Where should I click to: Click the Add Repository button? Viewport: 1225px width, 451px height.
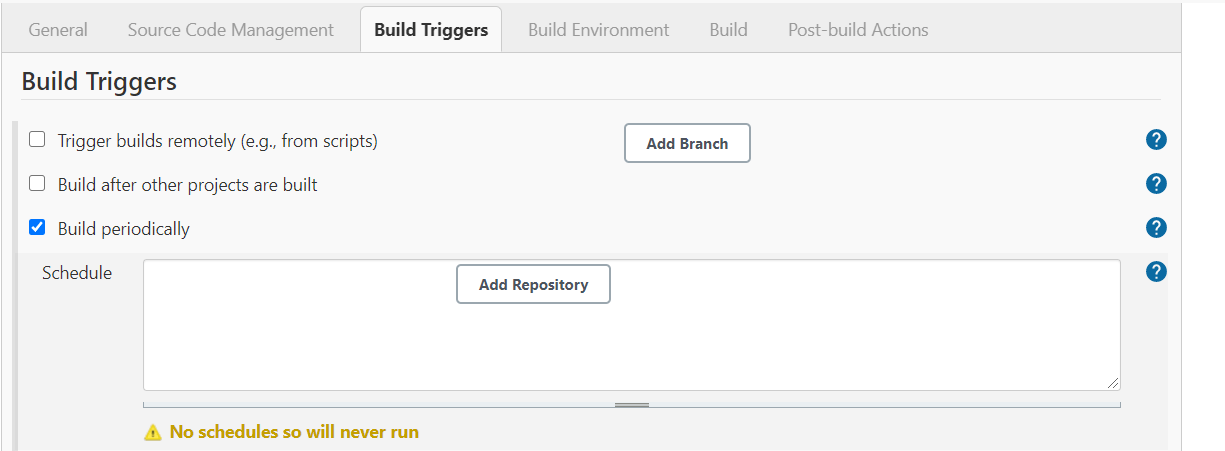(x=533, y=285)
